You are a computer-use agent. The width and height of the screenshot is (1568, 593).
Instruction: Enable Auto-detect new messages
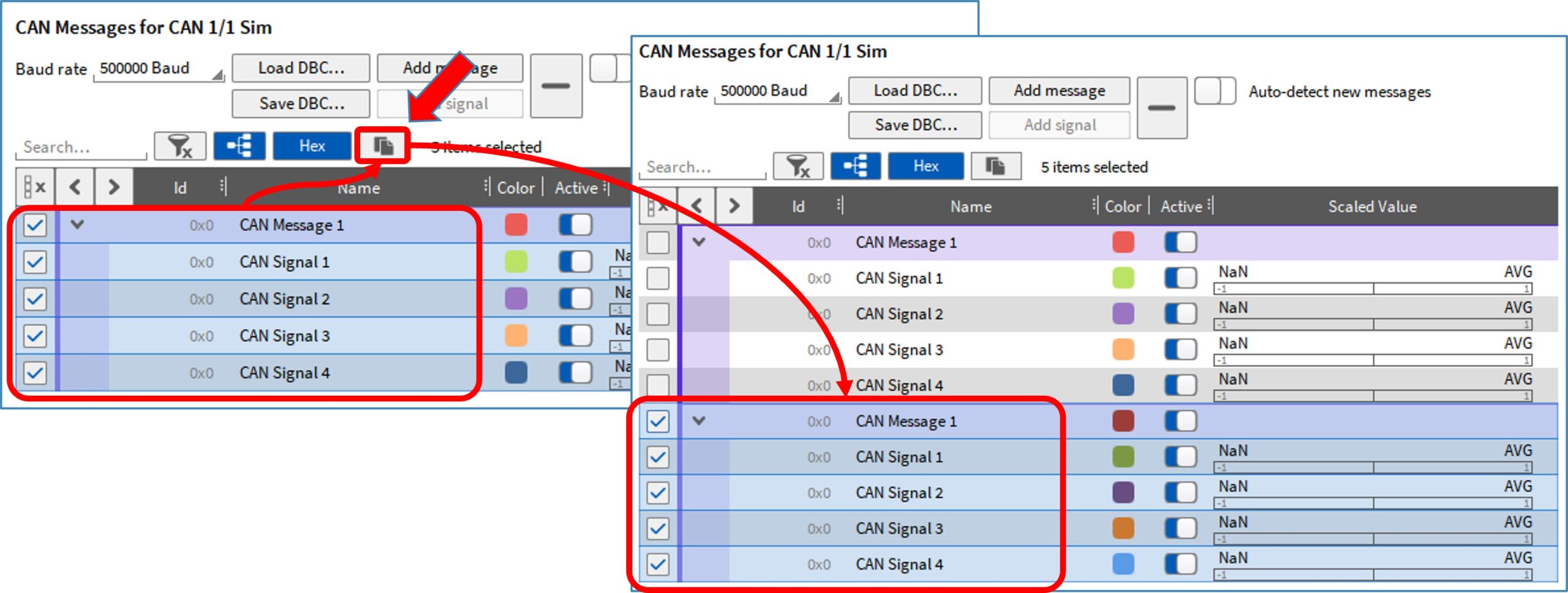tap(1215, 92)
